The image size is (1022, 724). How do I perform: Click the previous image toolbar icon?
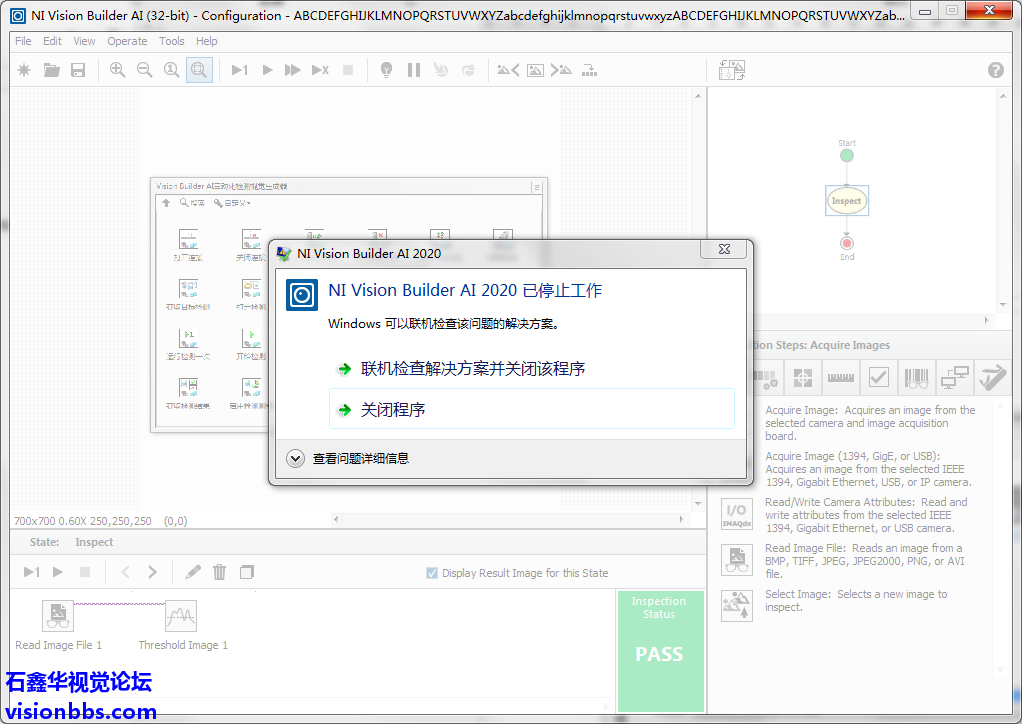coord(508,70)
